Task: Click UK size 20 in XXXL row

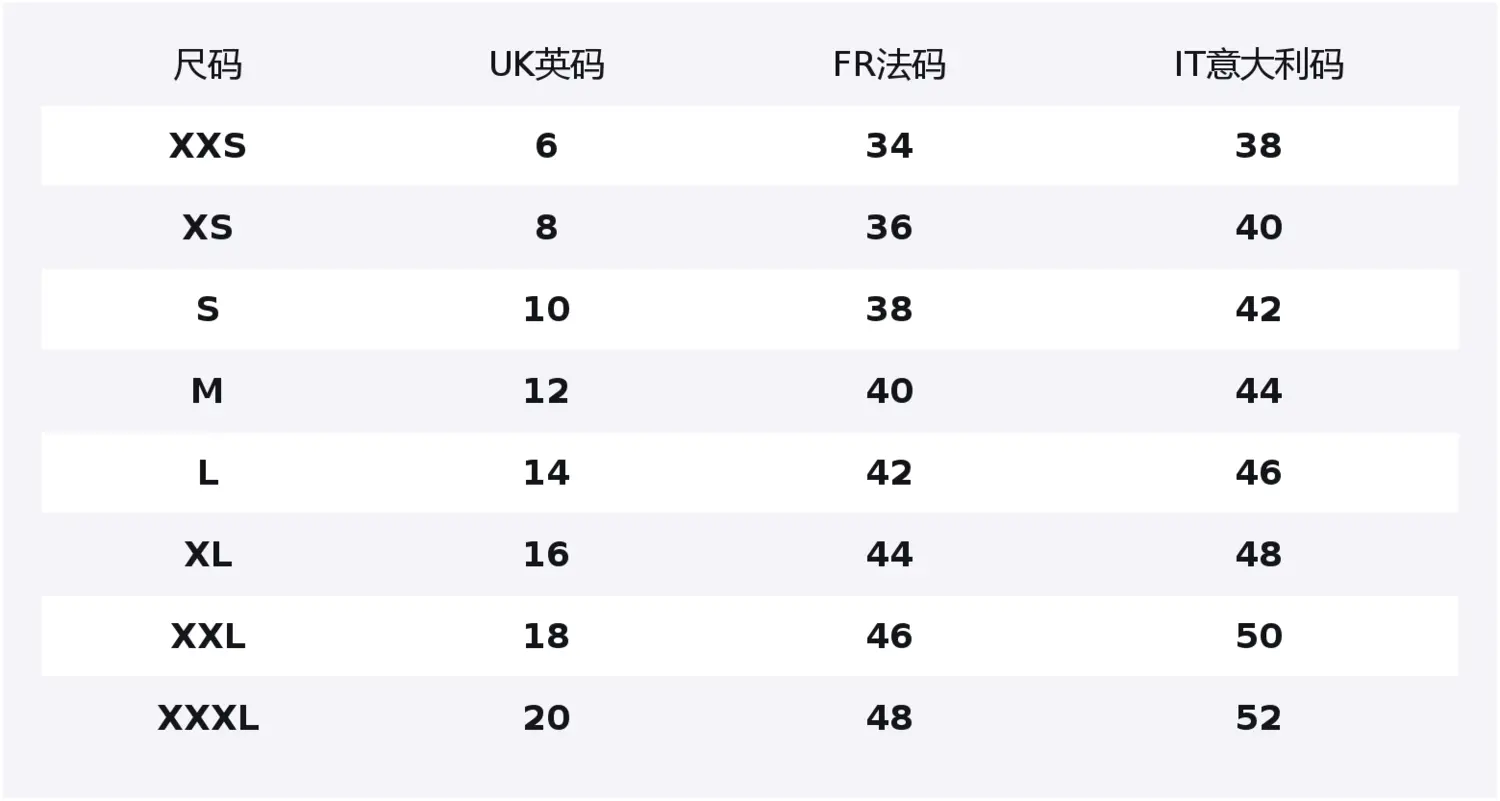Action: [546, 718]
